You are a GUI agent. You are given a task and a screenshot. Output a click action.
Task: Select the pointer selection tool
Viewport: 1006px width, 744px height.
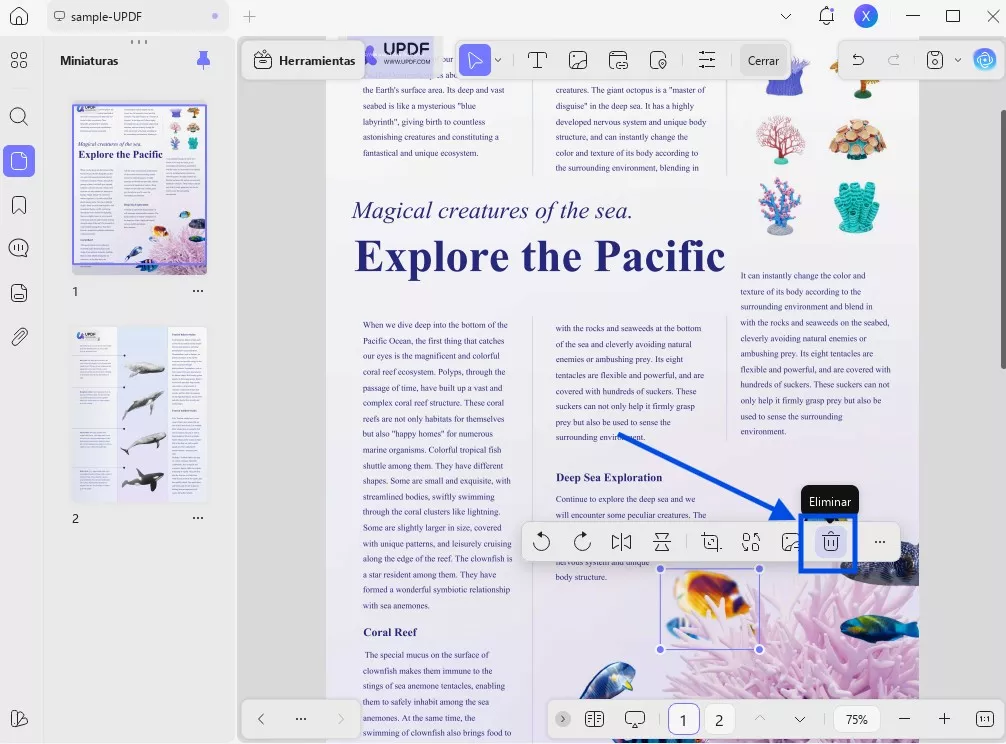(x=475, y=60)
